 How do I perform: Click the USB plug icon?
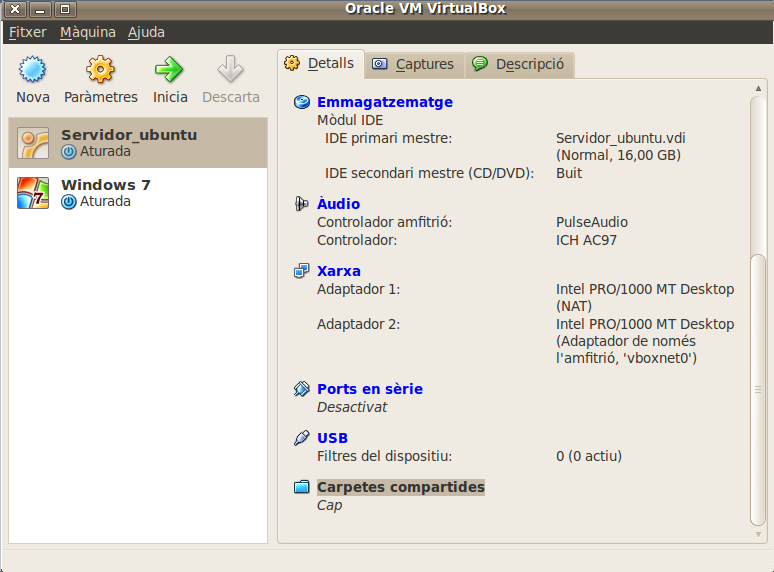[x=302, y=438]
